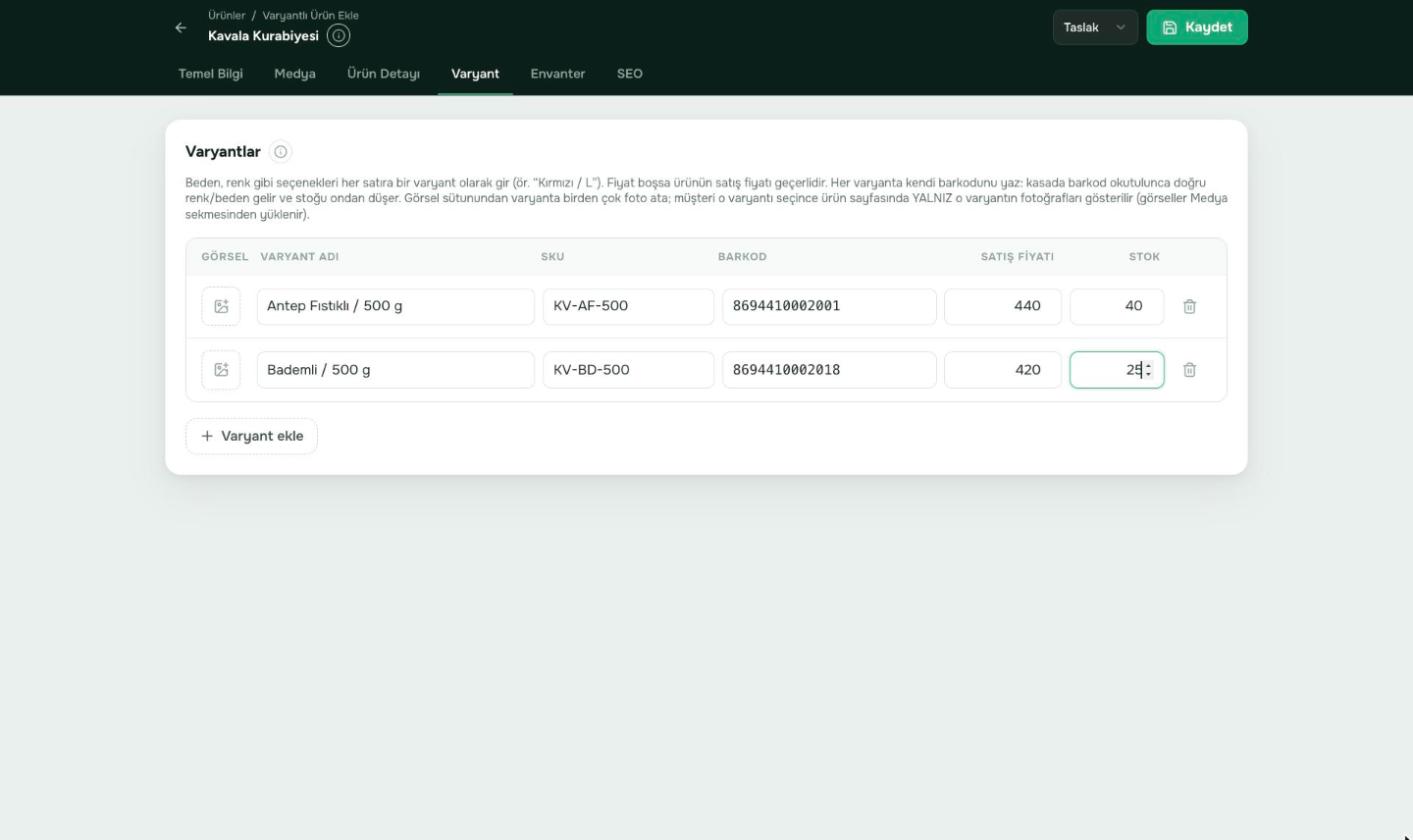This screenshot has width=1413, height=840.
Task: Focus the KV-AF-500 SKU field
Action: [629, 306]
